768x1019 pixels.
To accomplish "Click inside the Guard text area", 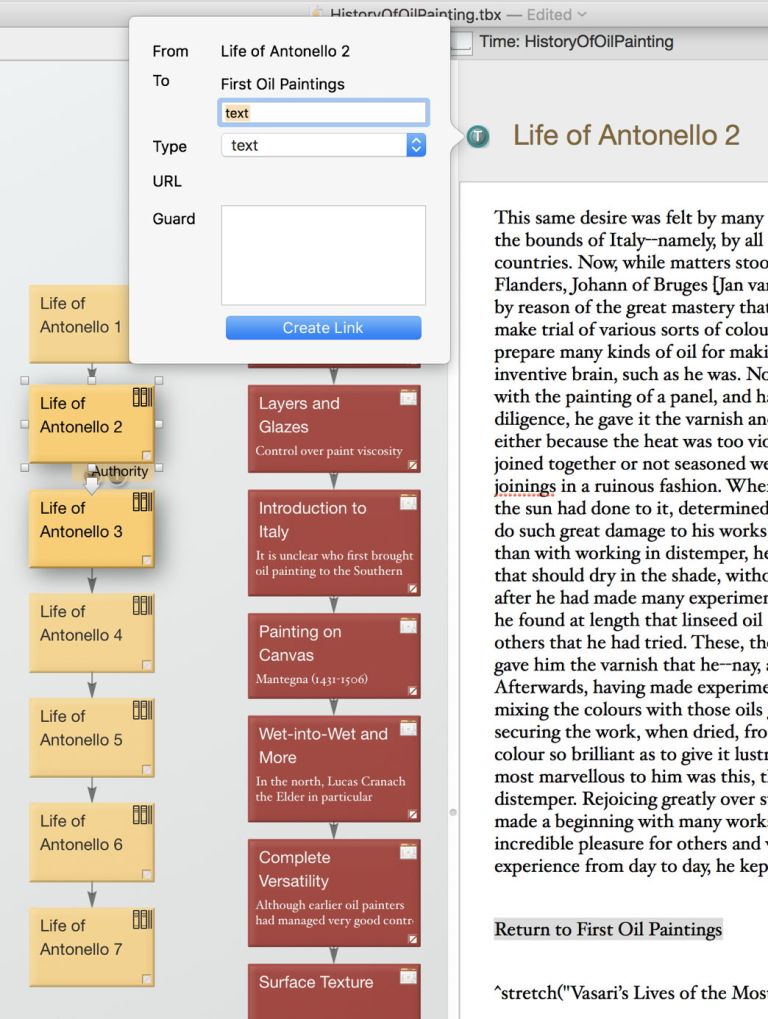I will pyautogui.click(x=324, y=255).
